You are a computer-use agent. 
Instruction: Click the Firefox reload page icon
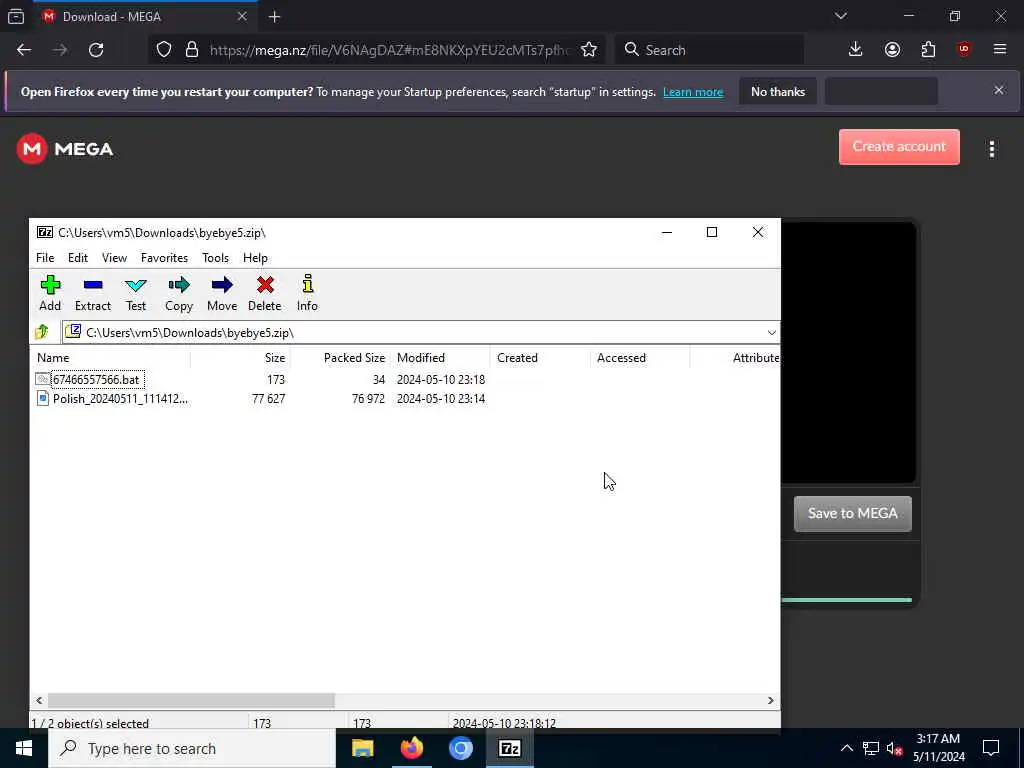(x=96, y=50)
